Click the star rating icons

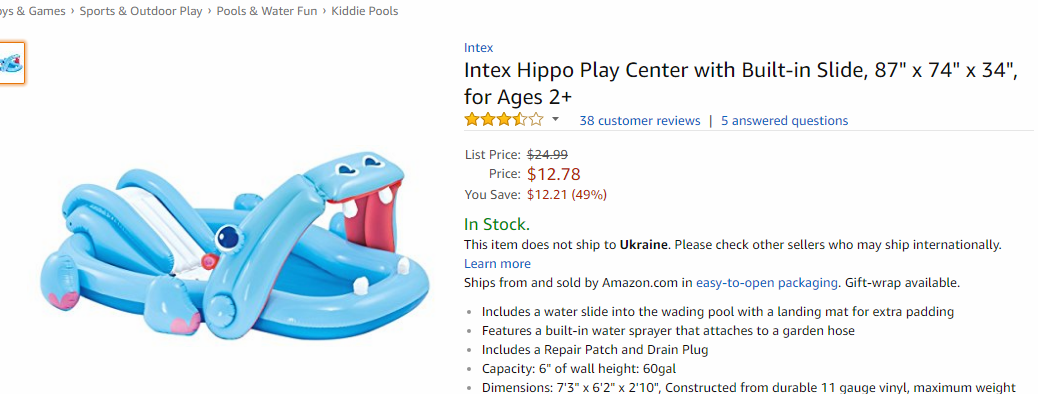point(504,120)
